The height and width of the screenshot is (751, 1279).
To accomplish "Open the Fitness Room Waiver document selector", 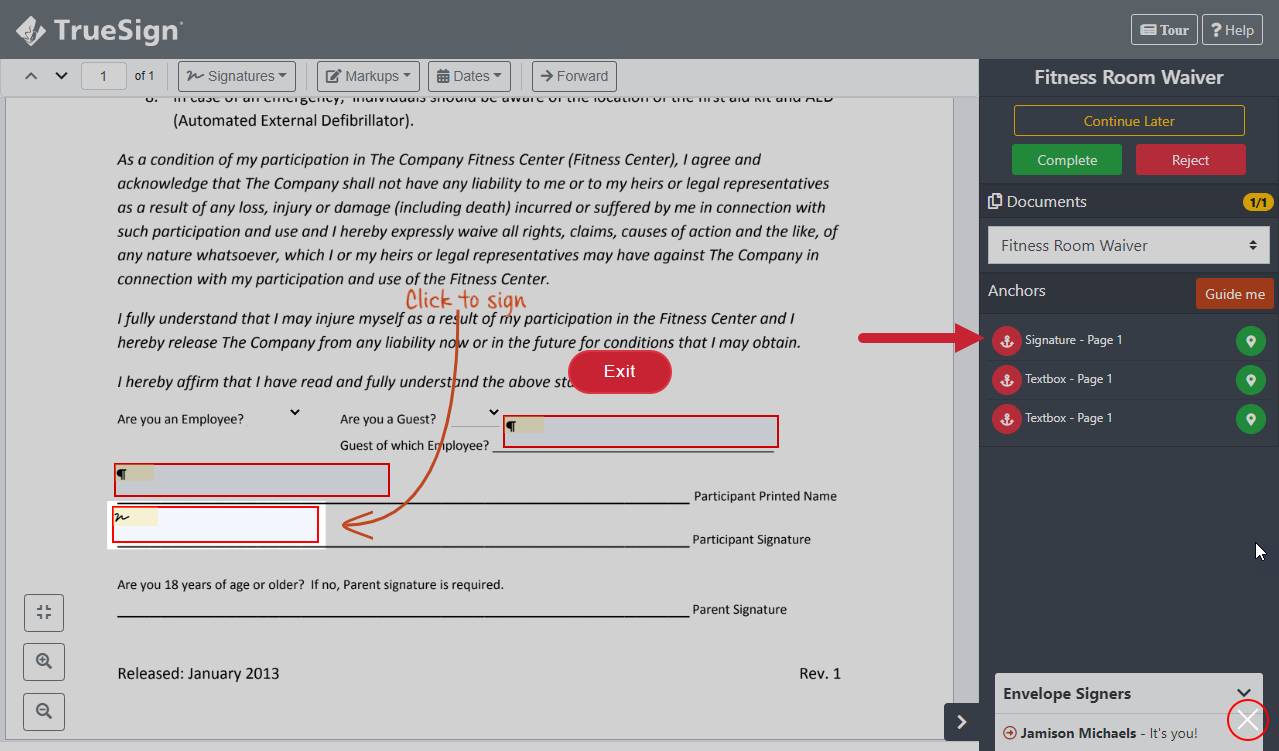I will click(x=1128, y=245).
